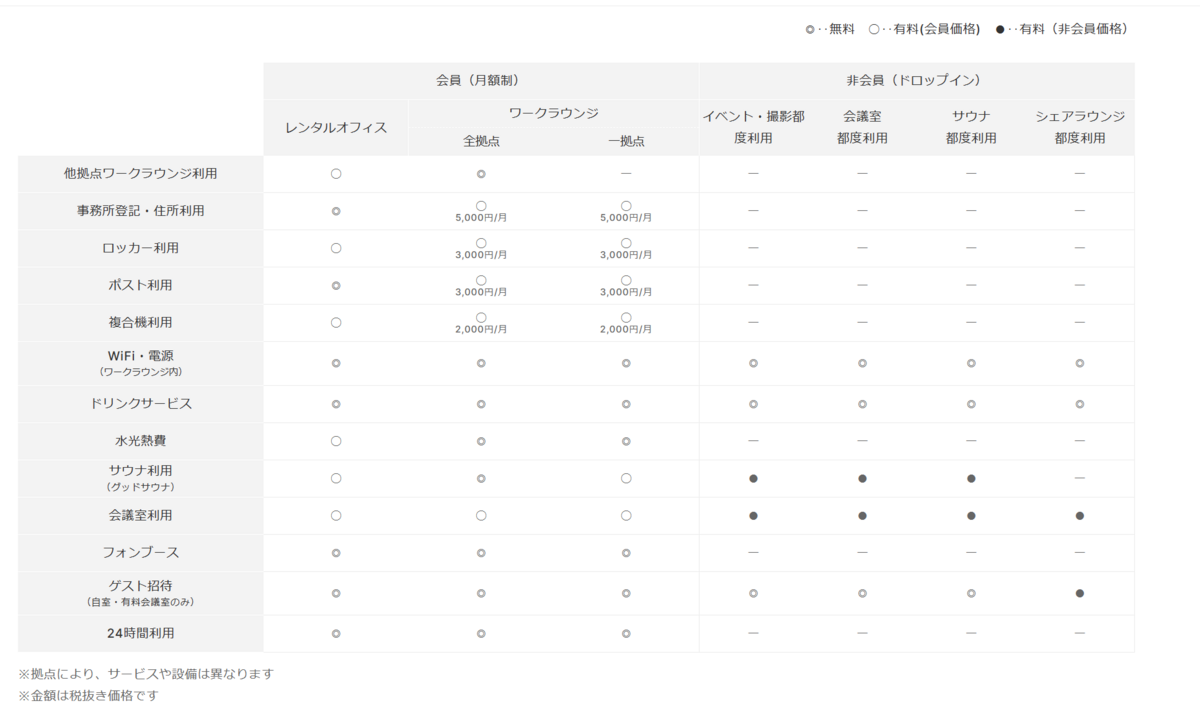Click the 無料 legend circle icon

point(810,29)
